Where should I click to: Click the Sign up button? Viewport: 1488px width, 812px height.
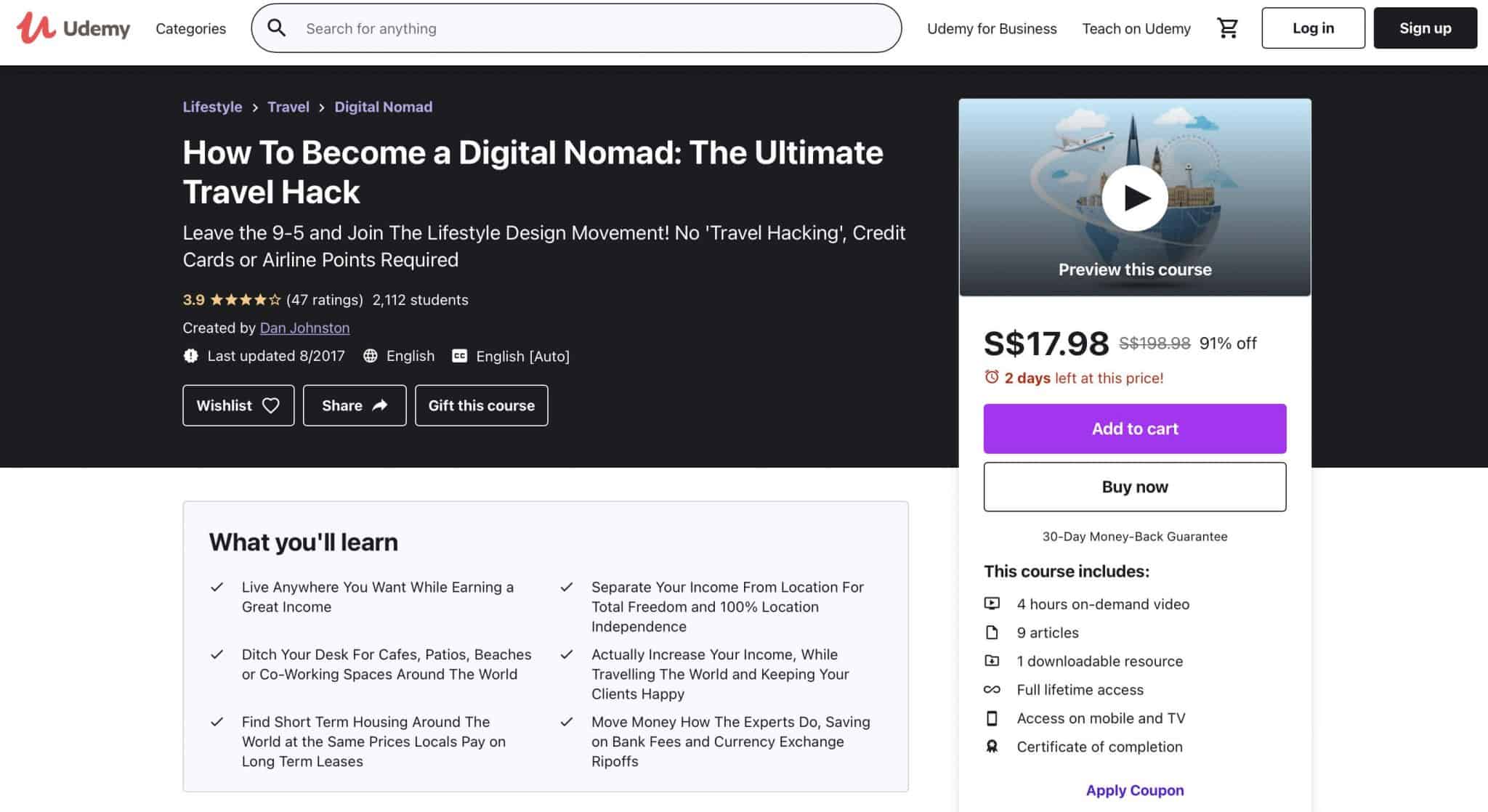click(x=1425, y=28)
